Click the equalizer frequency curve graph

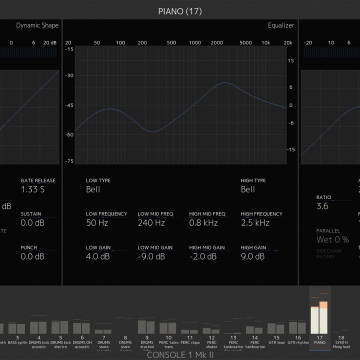coord(181,105)
